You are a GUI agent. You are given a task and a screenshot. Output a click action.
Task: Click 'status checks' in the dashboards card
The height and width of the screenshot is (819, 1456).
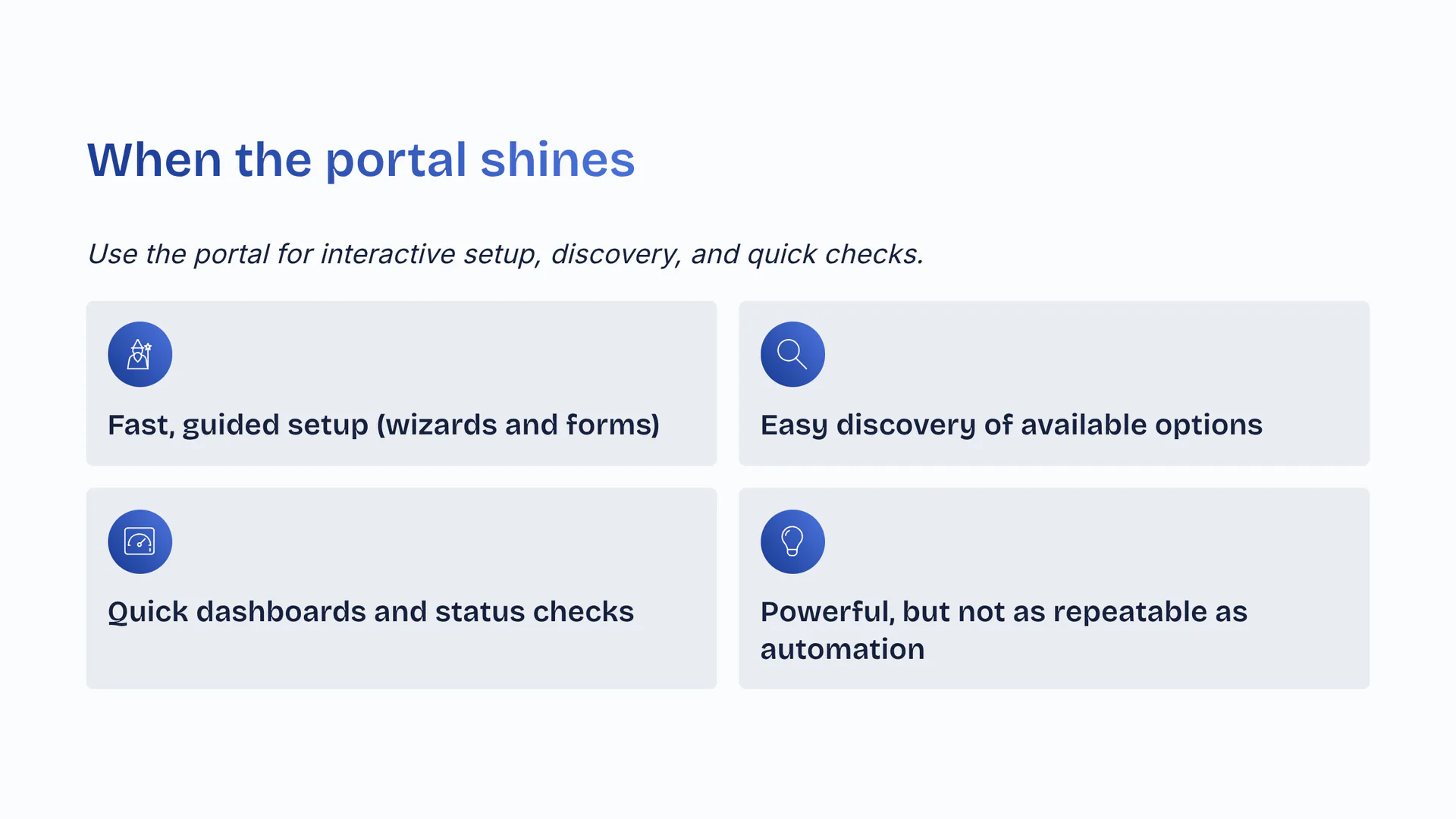click(534, 612)
